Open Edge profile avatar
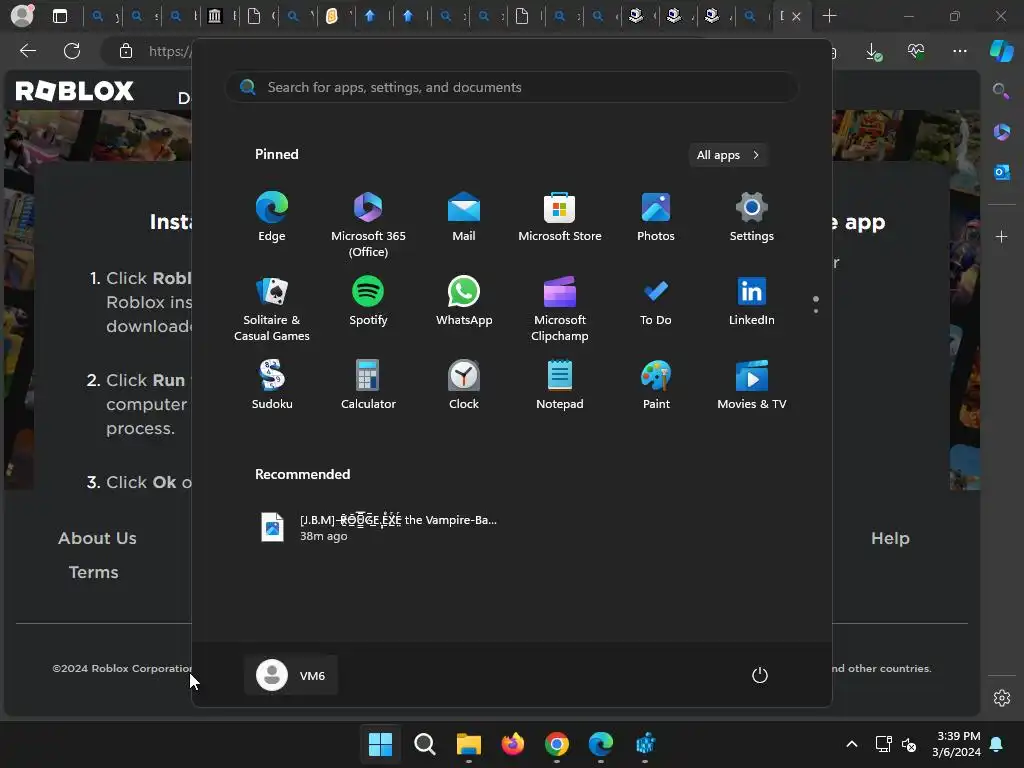The height and width of the screenshot is (768, 1024). pos(22,16)
